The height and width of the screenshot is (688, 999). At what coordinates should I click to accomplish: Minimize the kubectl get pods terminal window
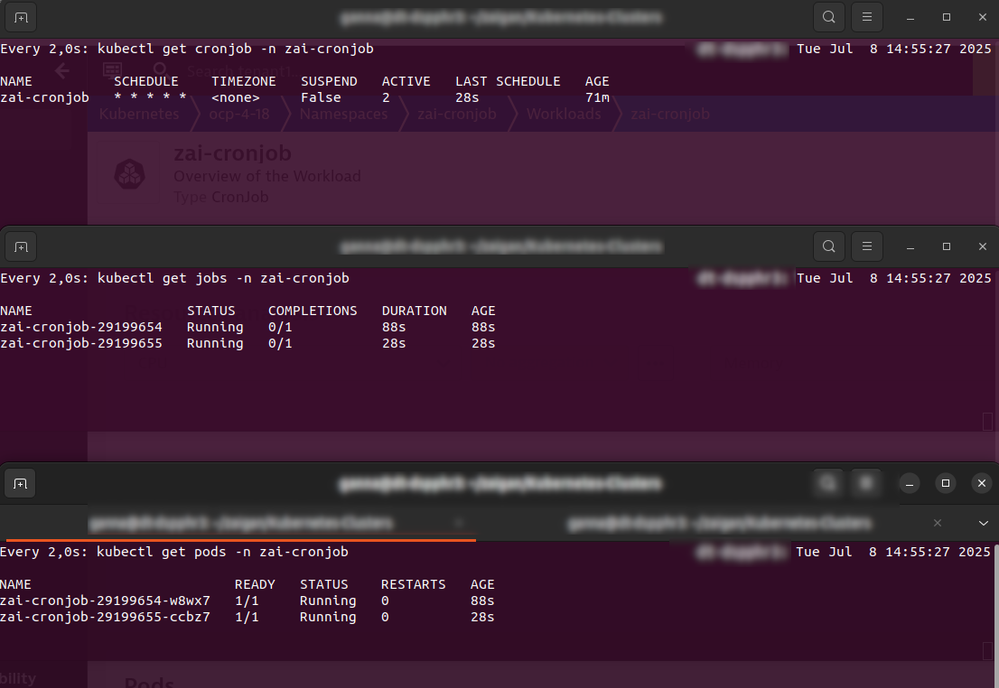909,484
